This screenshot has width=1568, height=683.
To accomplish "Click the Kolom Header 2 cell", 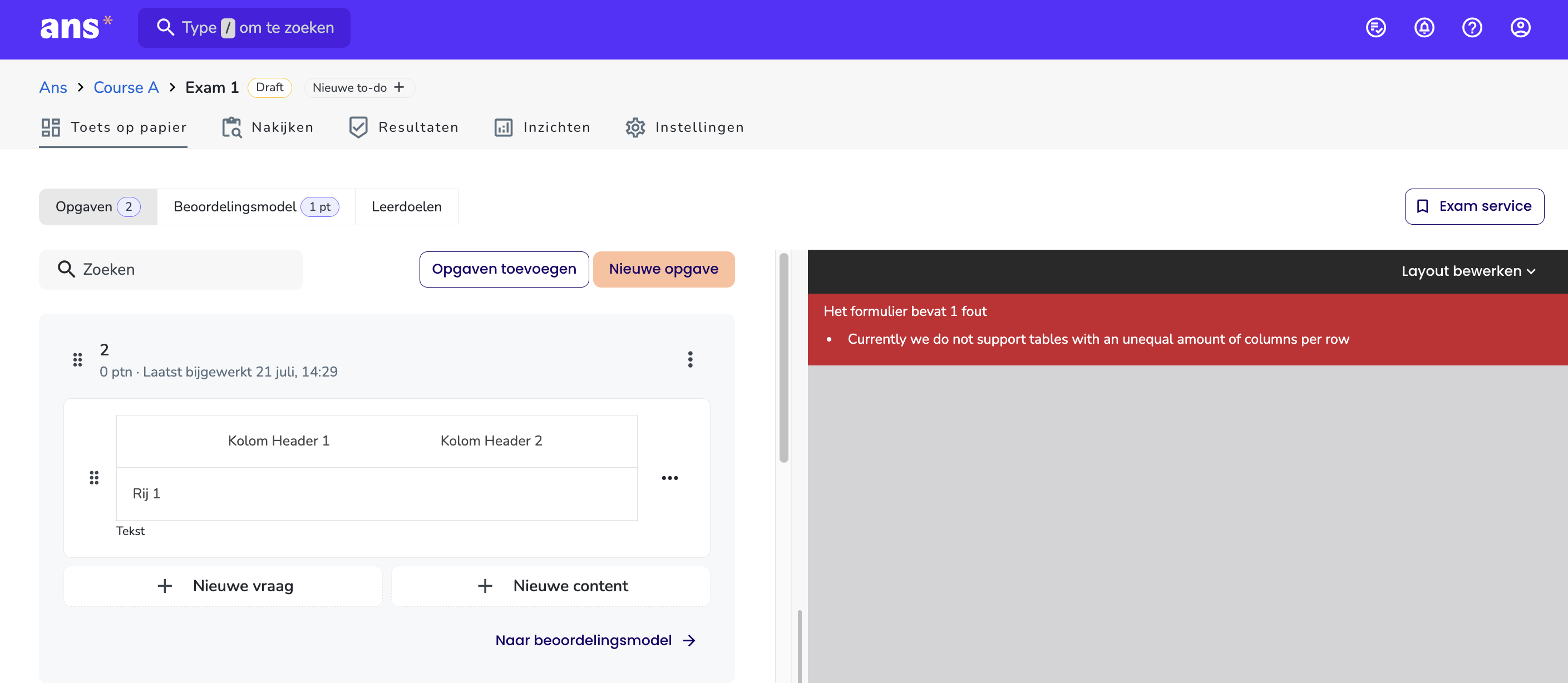I will click(x=491, y=441).
